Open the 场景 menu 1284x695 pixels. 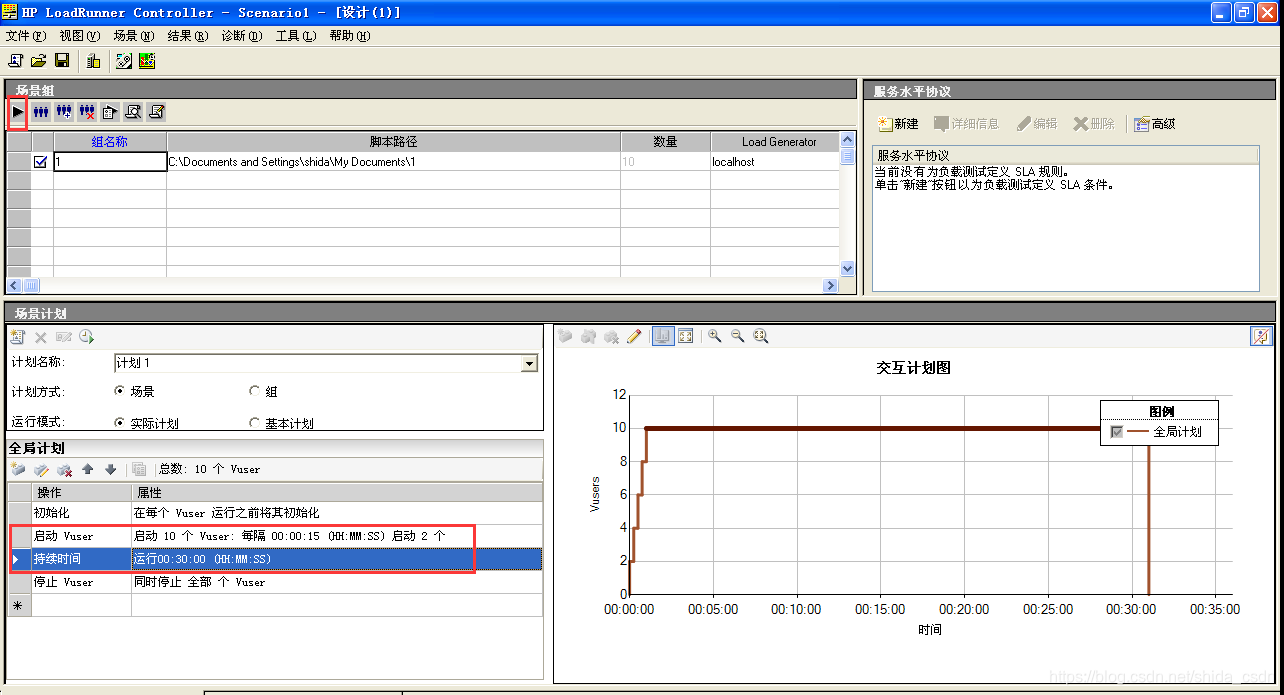click(134, 36)
